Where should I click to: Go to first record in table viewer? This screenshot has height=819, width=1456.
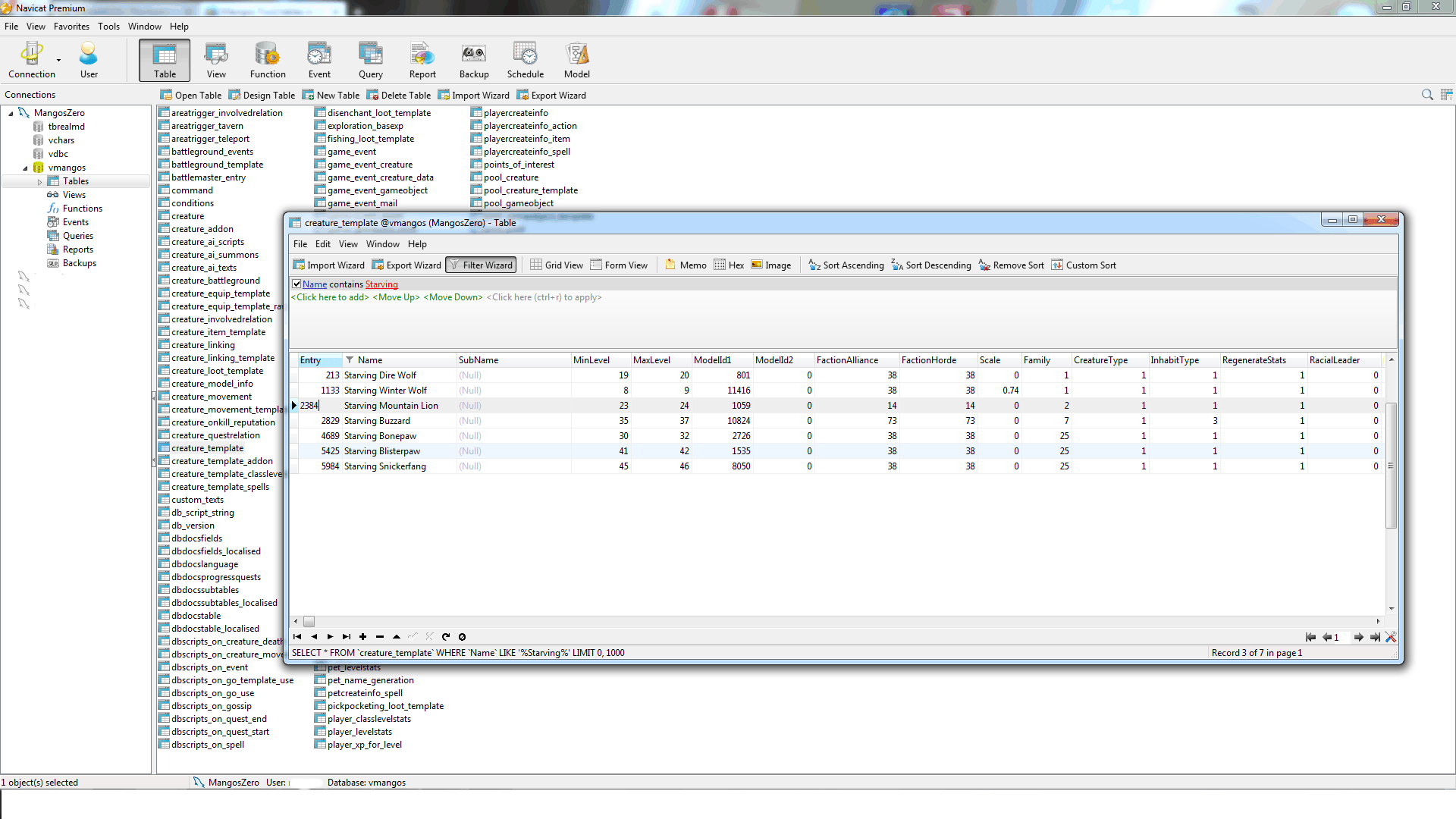(x=297, y=637)
